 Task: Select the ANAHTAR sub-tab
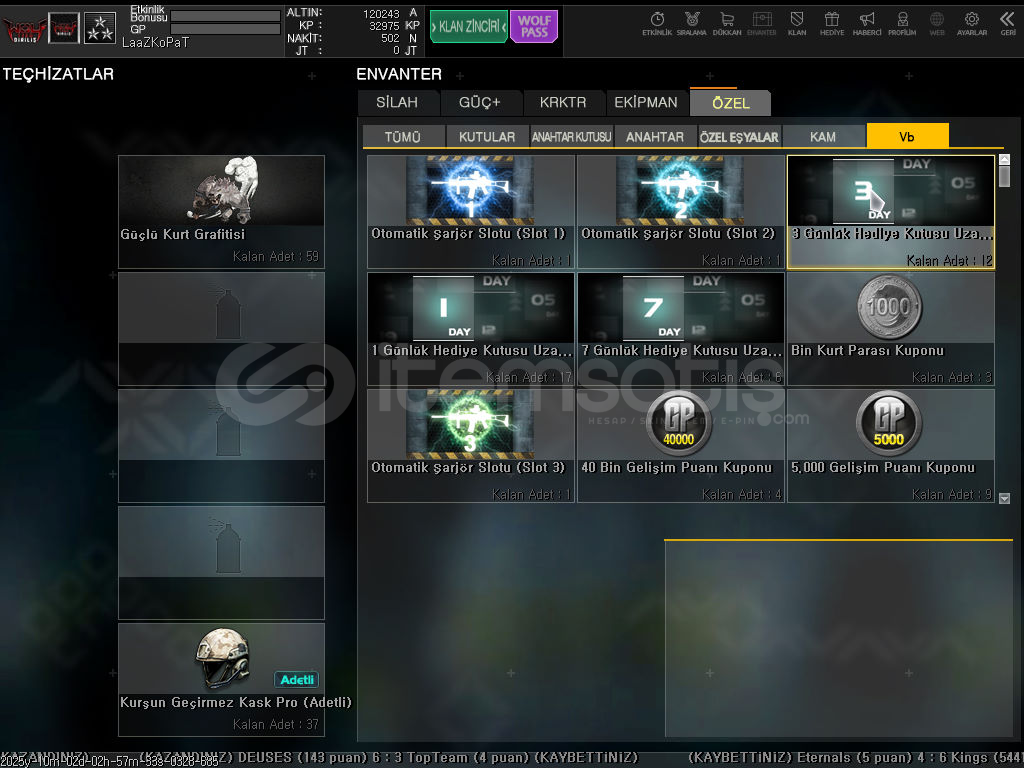click(x=655, y=136)
